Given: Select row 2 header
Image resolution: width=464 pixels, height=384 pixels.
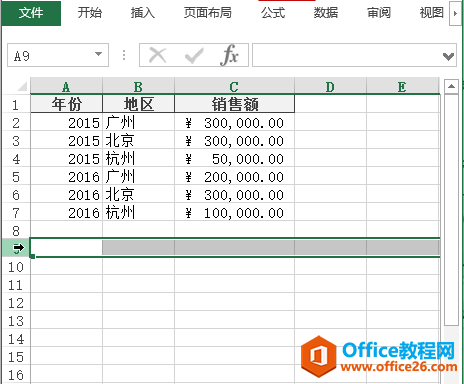Looking at the screenshot, I should click(16, 123).
